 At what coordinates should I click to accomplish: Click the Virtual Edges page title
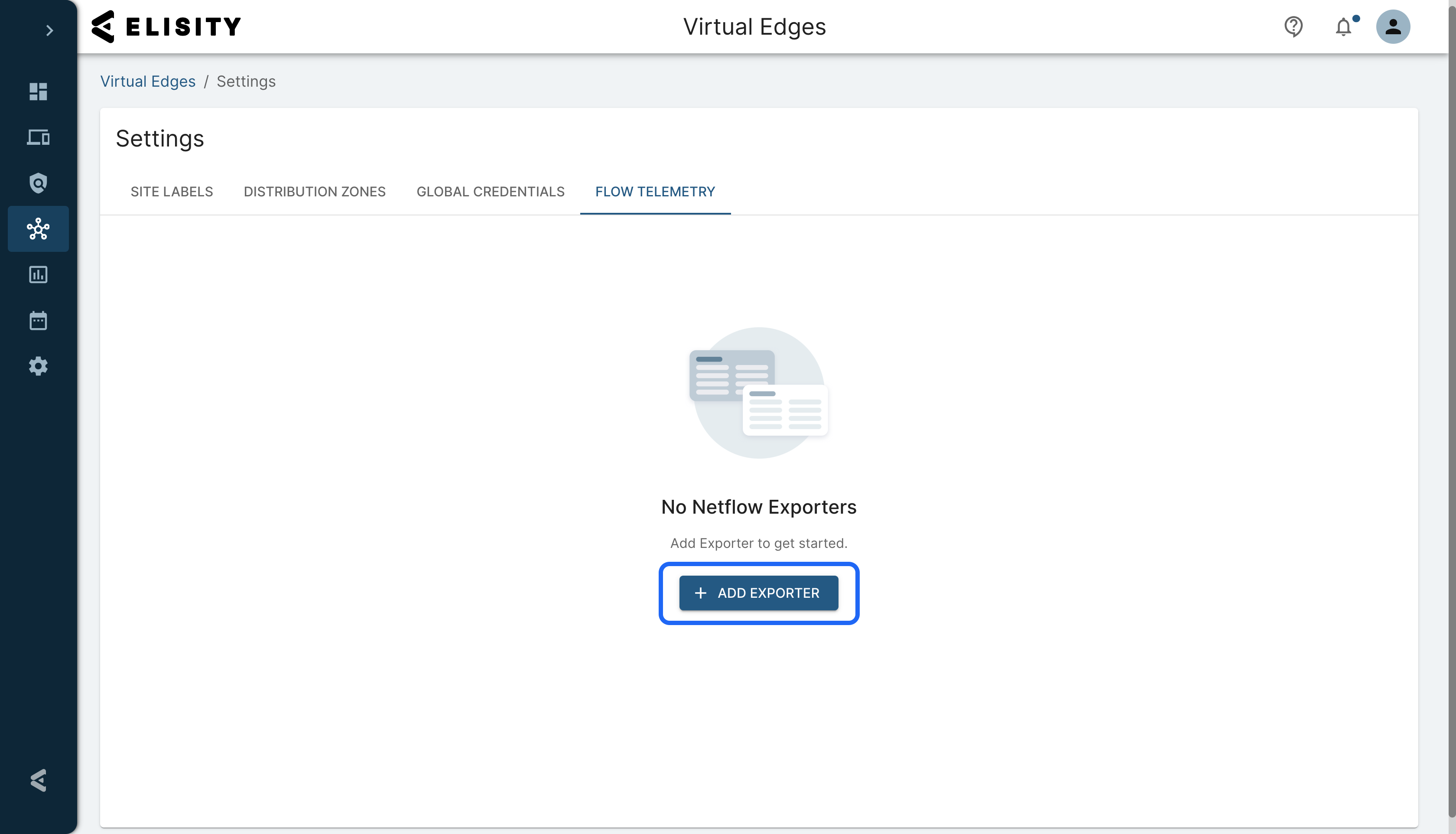click(x=754, y=26)
